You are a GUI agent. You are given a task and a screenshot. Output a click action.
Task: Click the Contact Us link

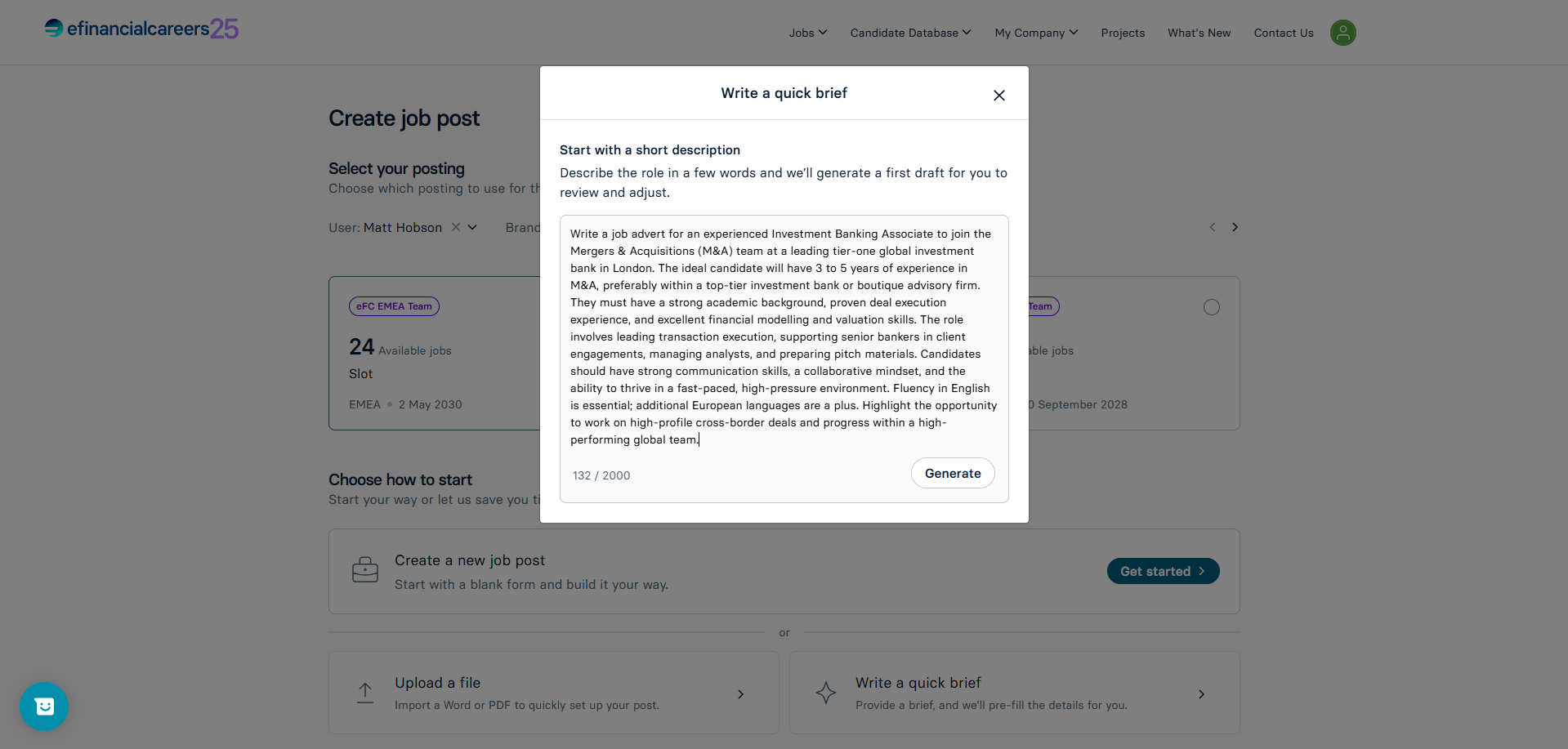(1284, 33)
